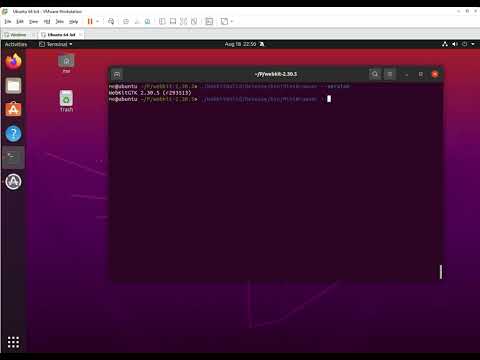Image resolution: width=480 pixels, height=360 pixels.
Task: Open the VMware Edit menu
Action: pos(20,22)
